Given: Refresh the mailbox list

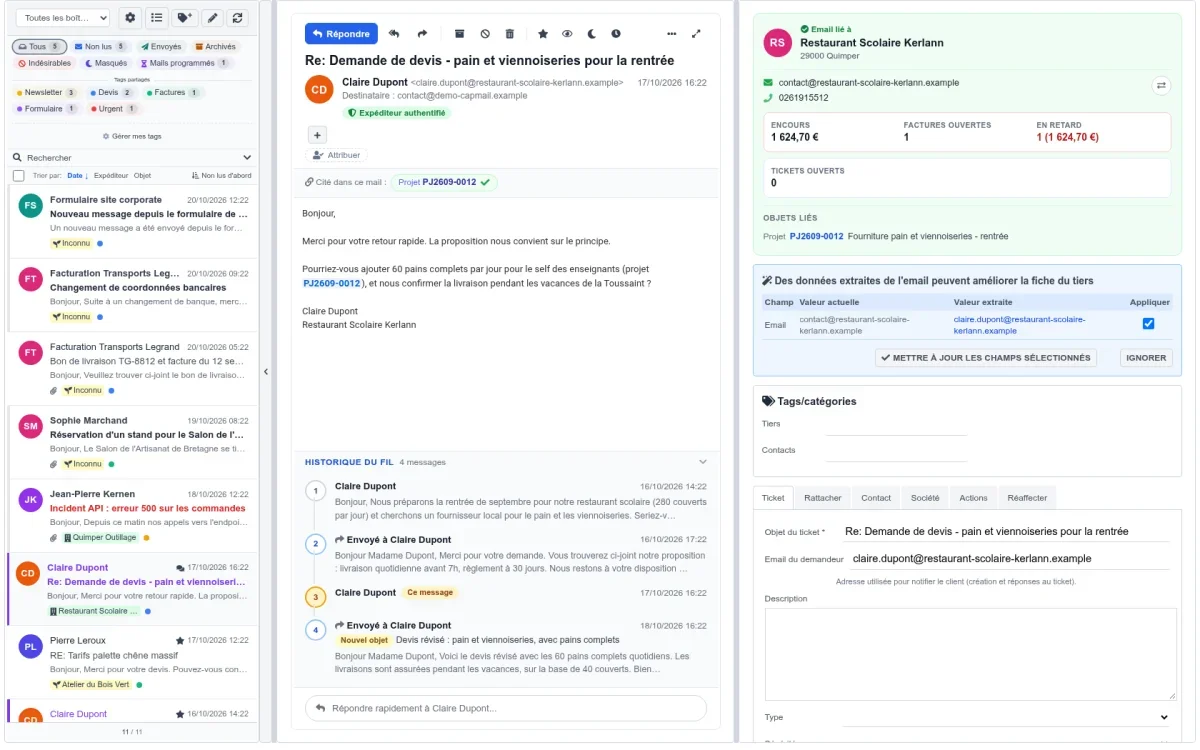Looking at the screenshot, I should tap(237, 18).
